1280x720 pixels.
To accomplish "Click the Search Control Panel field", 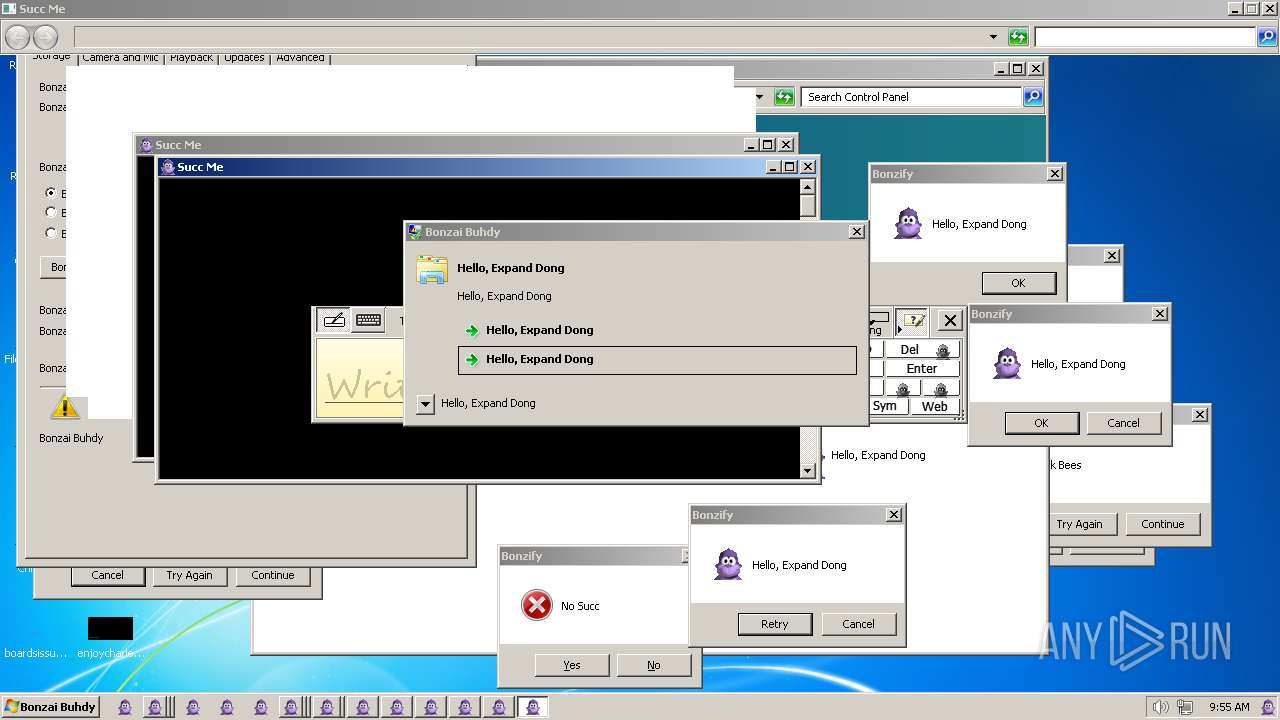I will point(911,97).
